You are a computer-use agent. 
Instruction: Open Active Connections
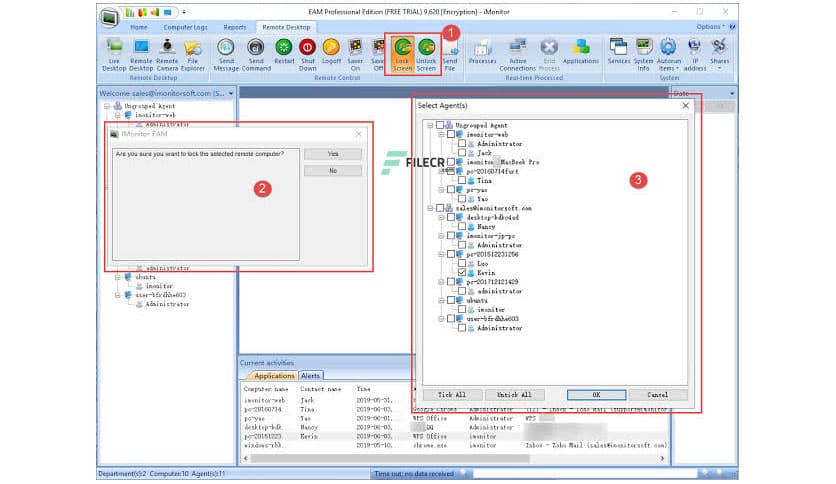(x=518, y=55)
